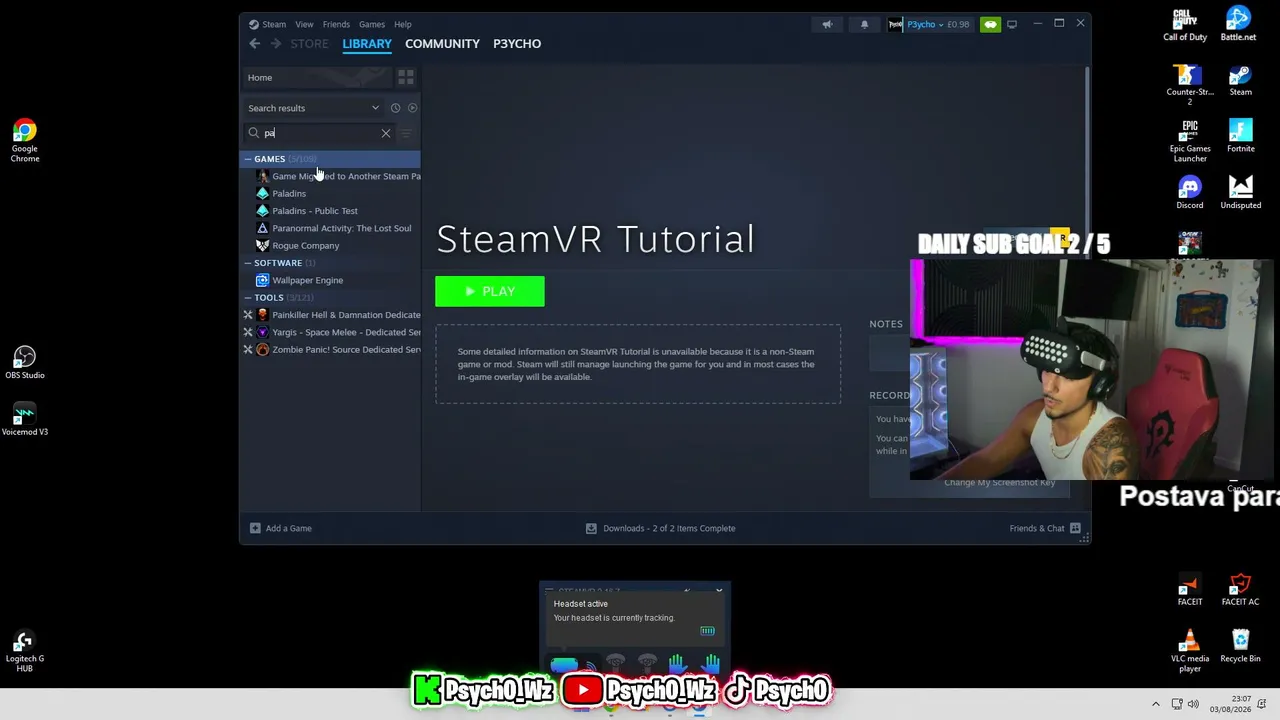1280x720 pixels.
Task: Open the Friends menu
Action: [336, 24]
